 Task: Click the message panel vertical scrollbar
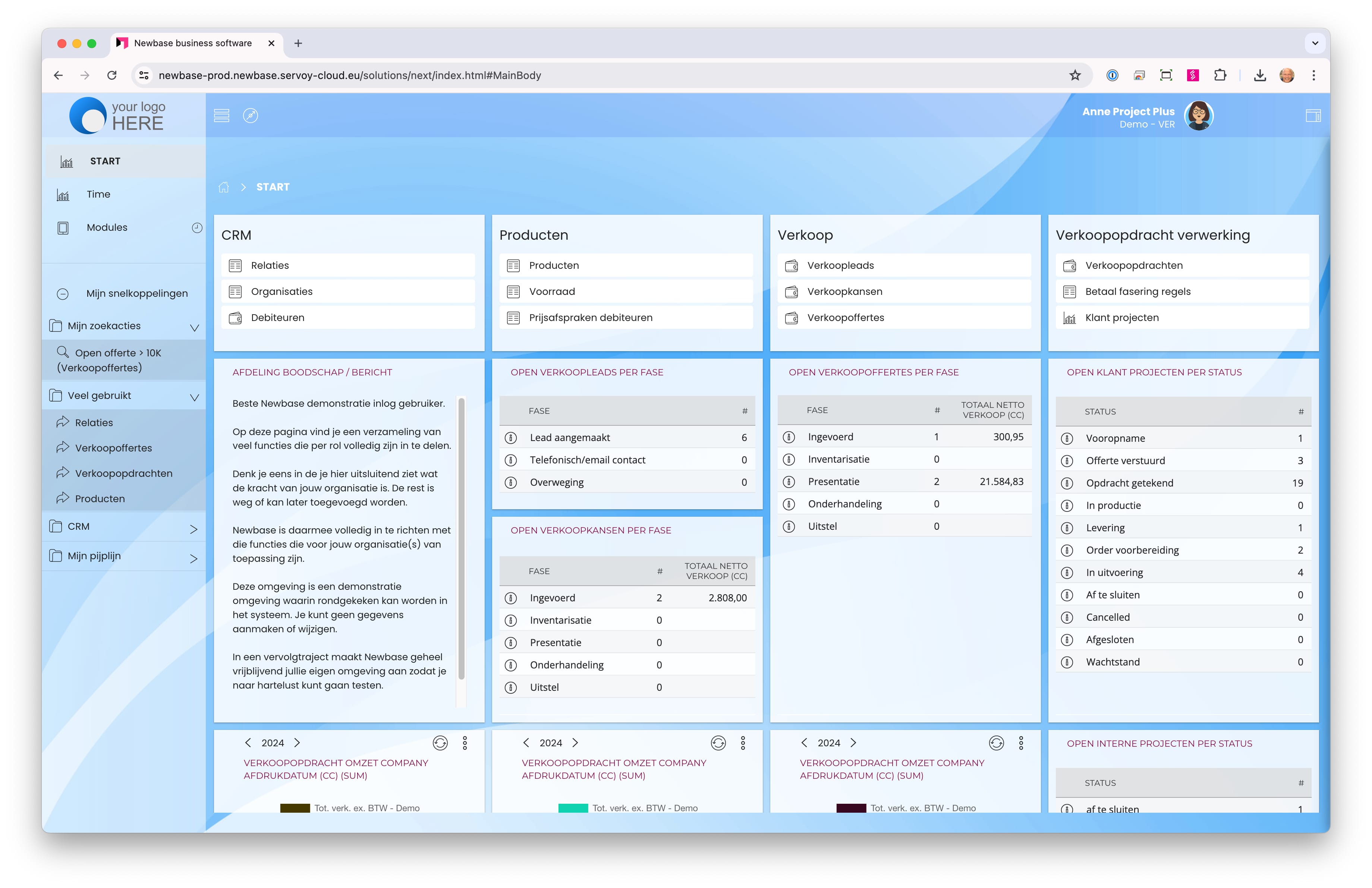461,538
